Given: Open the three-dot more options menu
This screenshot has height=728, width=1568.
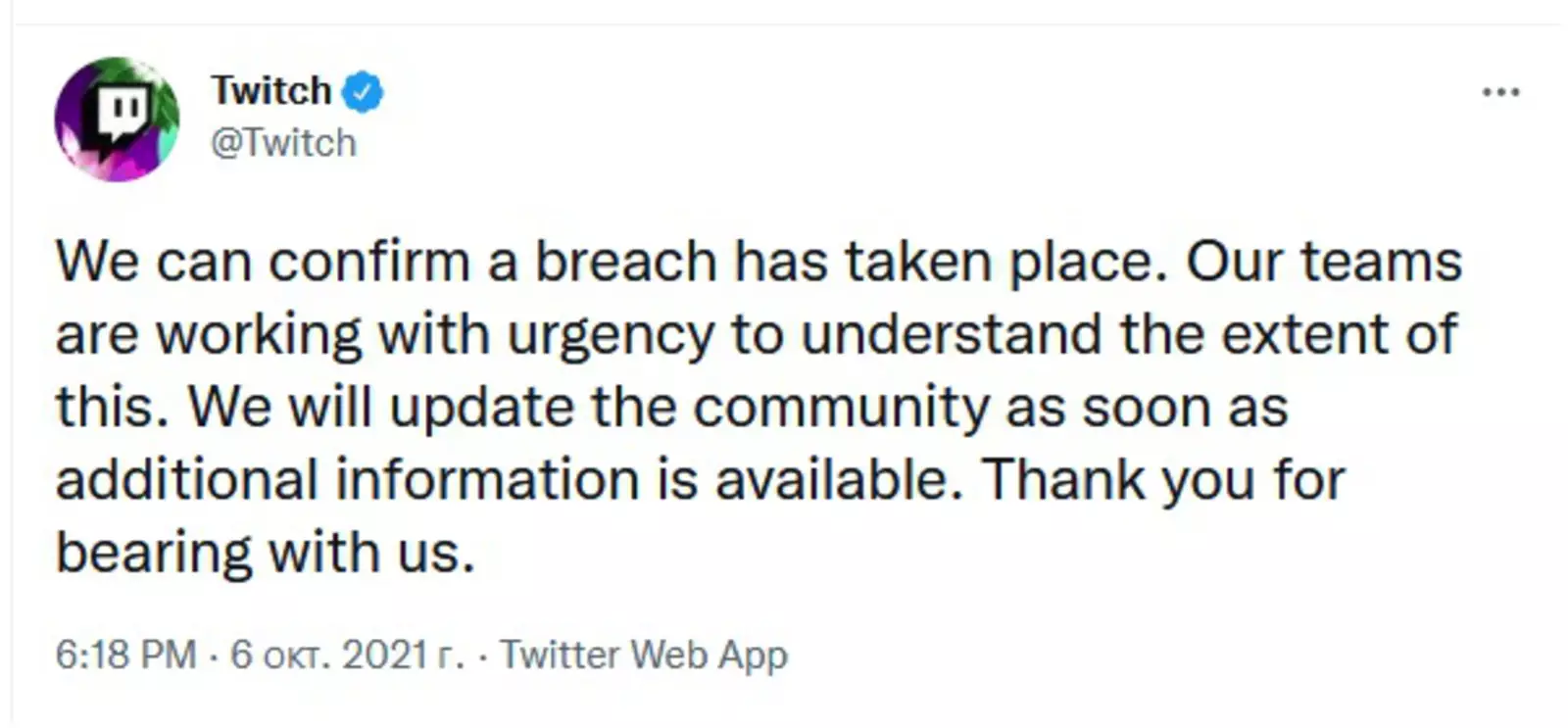Looking at the screenshot, I should click(x=1500, y=93).
